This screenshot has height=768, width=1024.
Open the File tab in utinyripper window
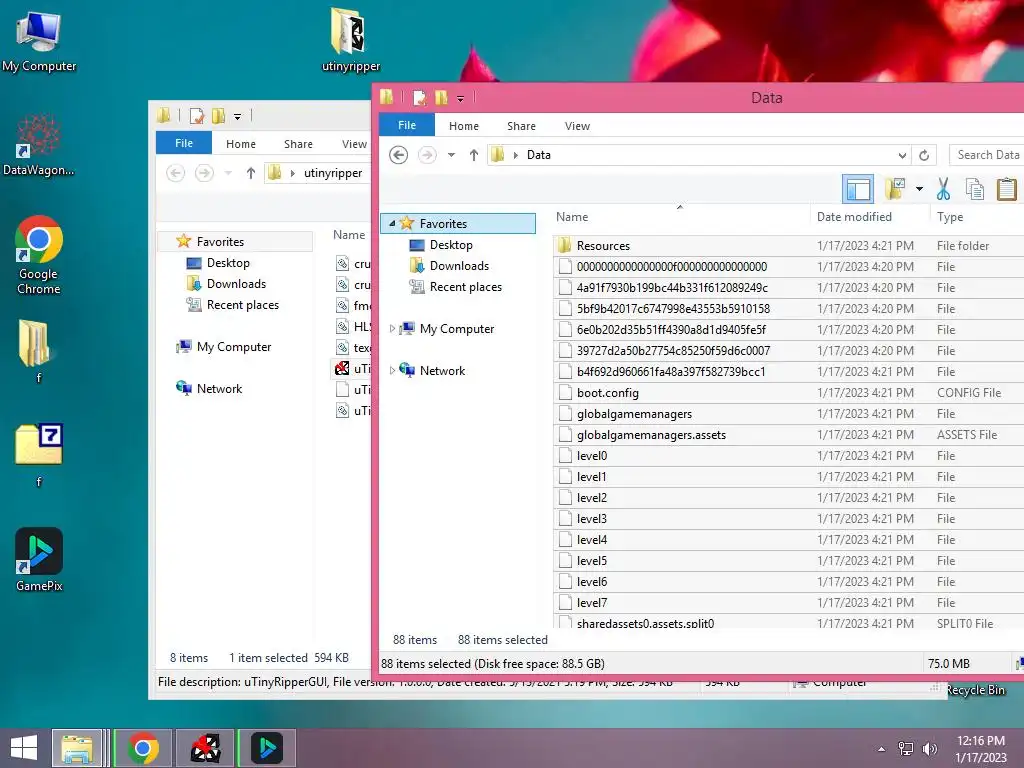point(184,143)
